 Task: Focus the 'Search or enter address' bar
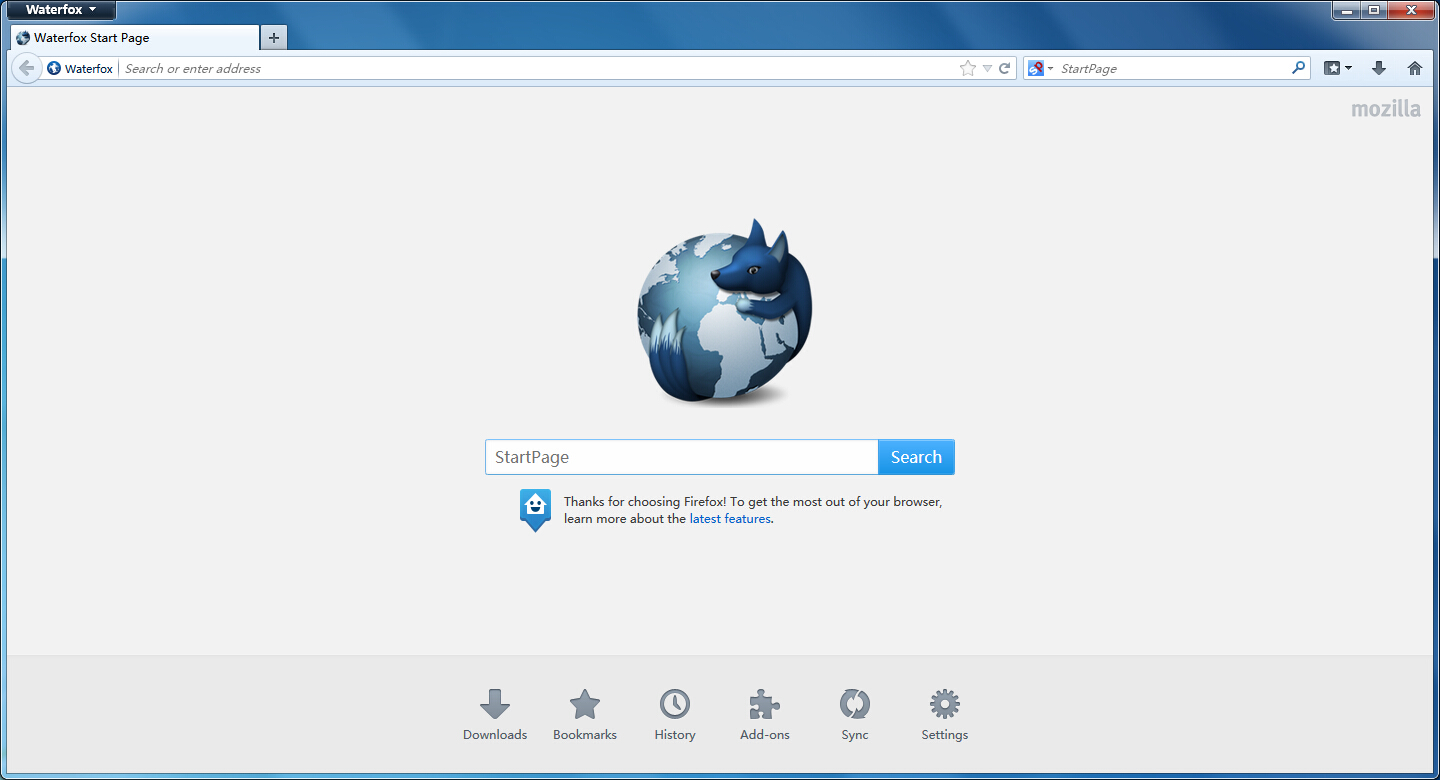coord(538,68)
